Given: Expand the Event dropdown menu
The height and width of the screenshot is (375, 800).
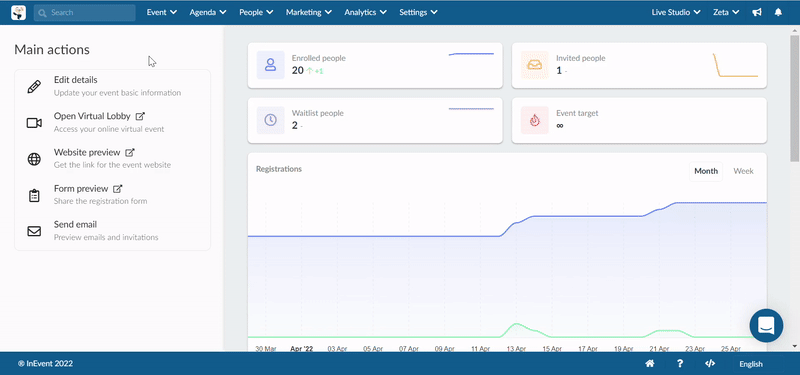Looking at the screenshot, I should pyautogui.click(x=162, y=12).
